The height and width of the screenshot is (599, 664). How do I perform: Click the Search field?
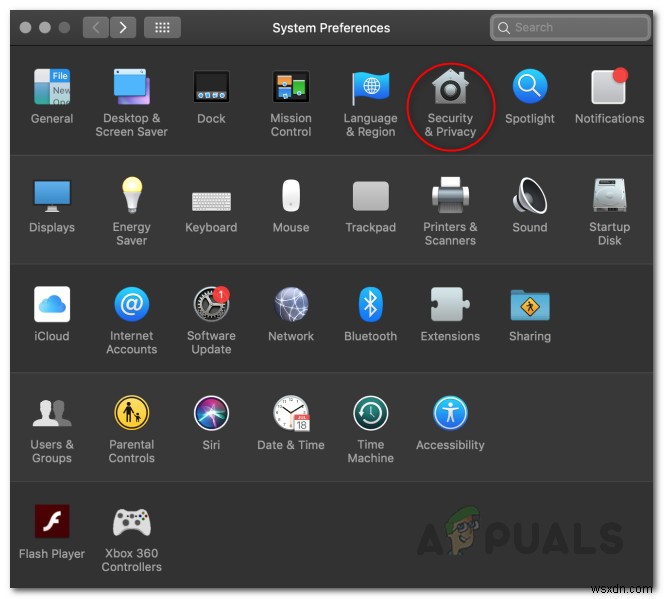tap(570, 28)
